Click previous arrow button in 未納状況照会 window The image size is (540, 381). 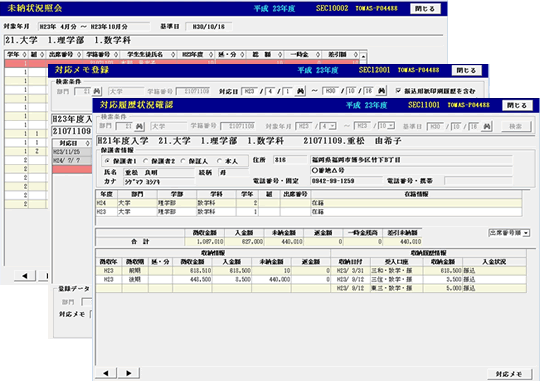coord(25,276)
